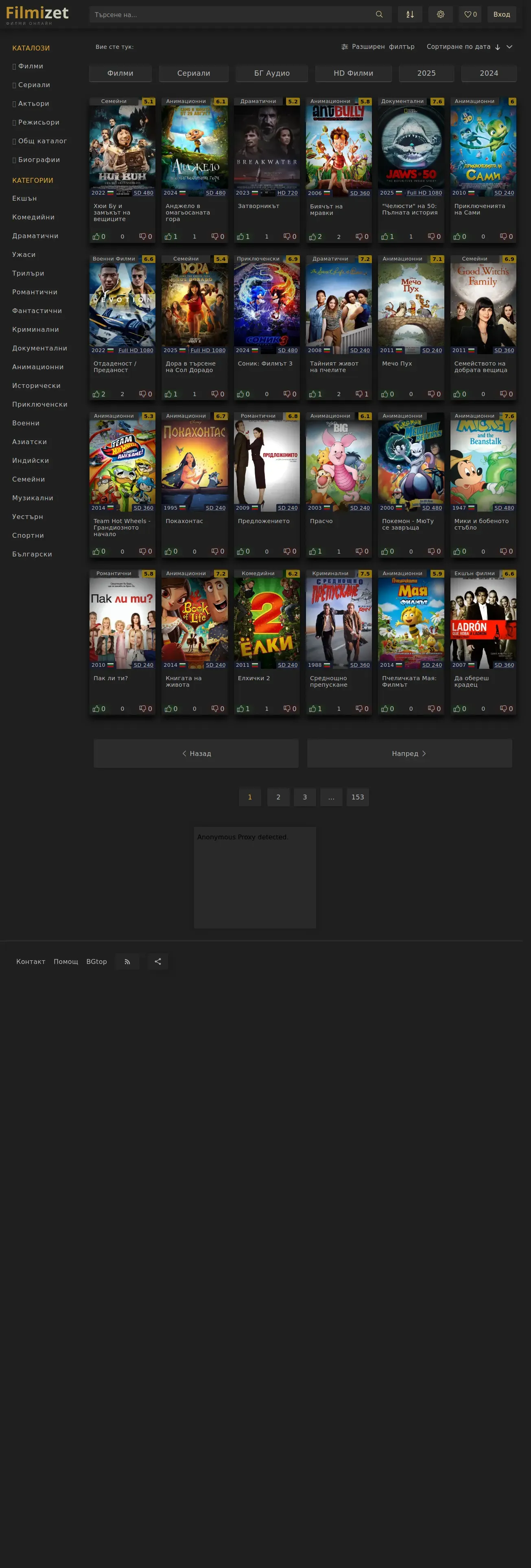
Task: Open the HD Филми tab
Action: tap(354, 73)
